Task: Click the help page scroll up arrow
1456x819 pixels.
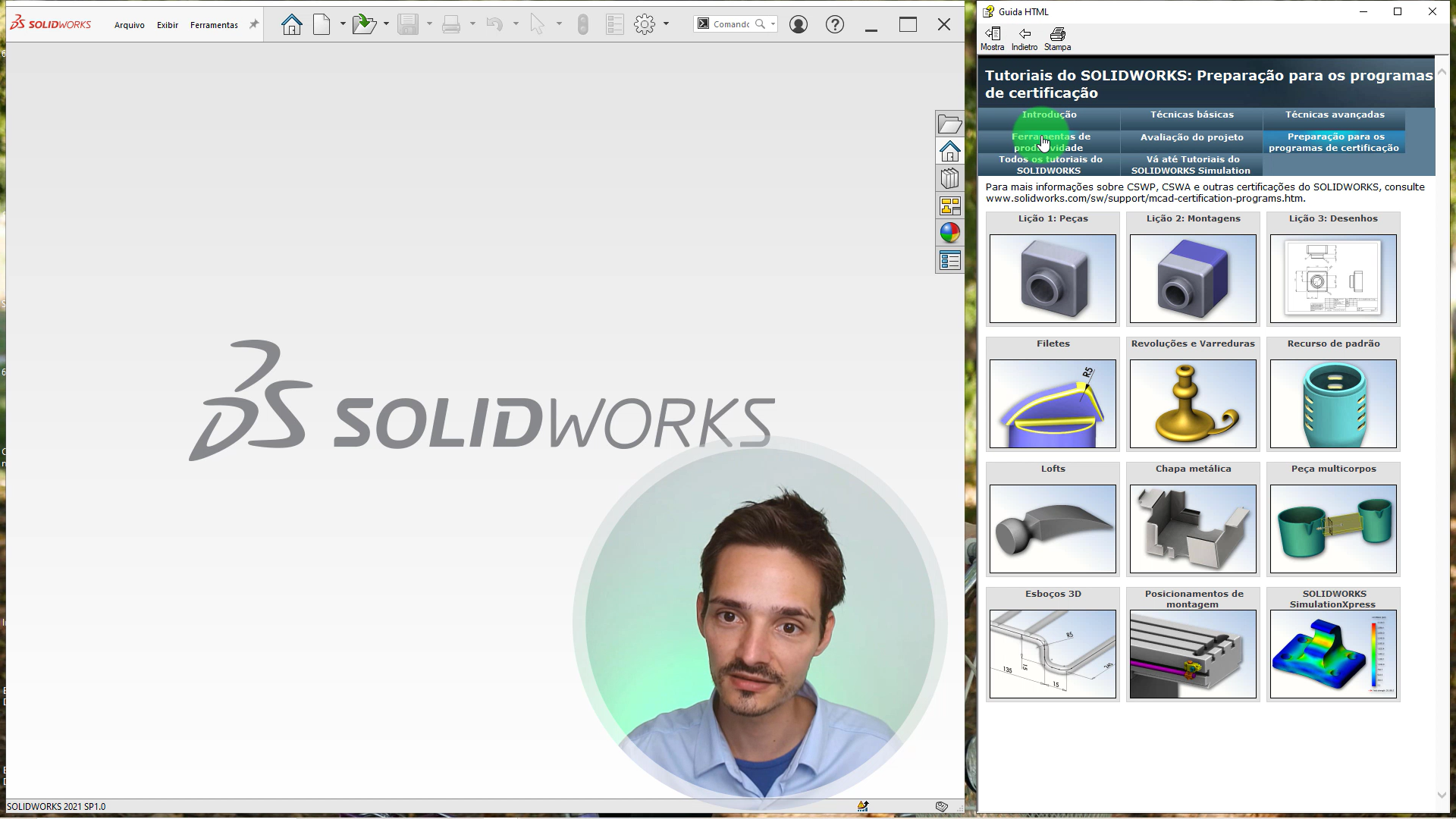Action: (1442, 71)
